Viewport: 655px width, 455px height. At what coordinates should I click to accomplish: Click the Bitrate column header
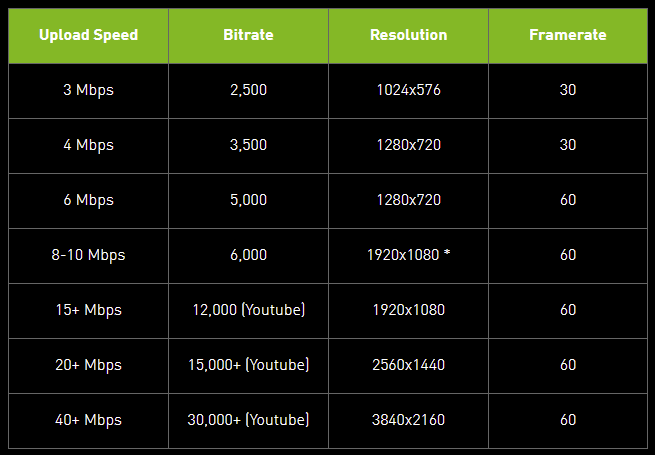[248, 35]
